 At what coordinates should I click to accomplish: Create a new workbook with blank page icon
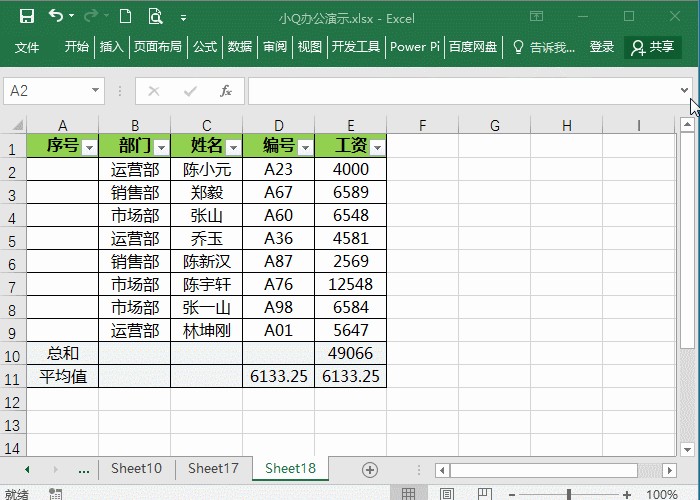[x=125, y=17]
